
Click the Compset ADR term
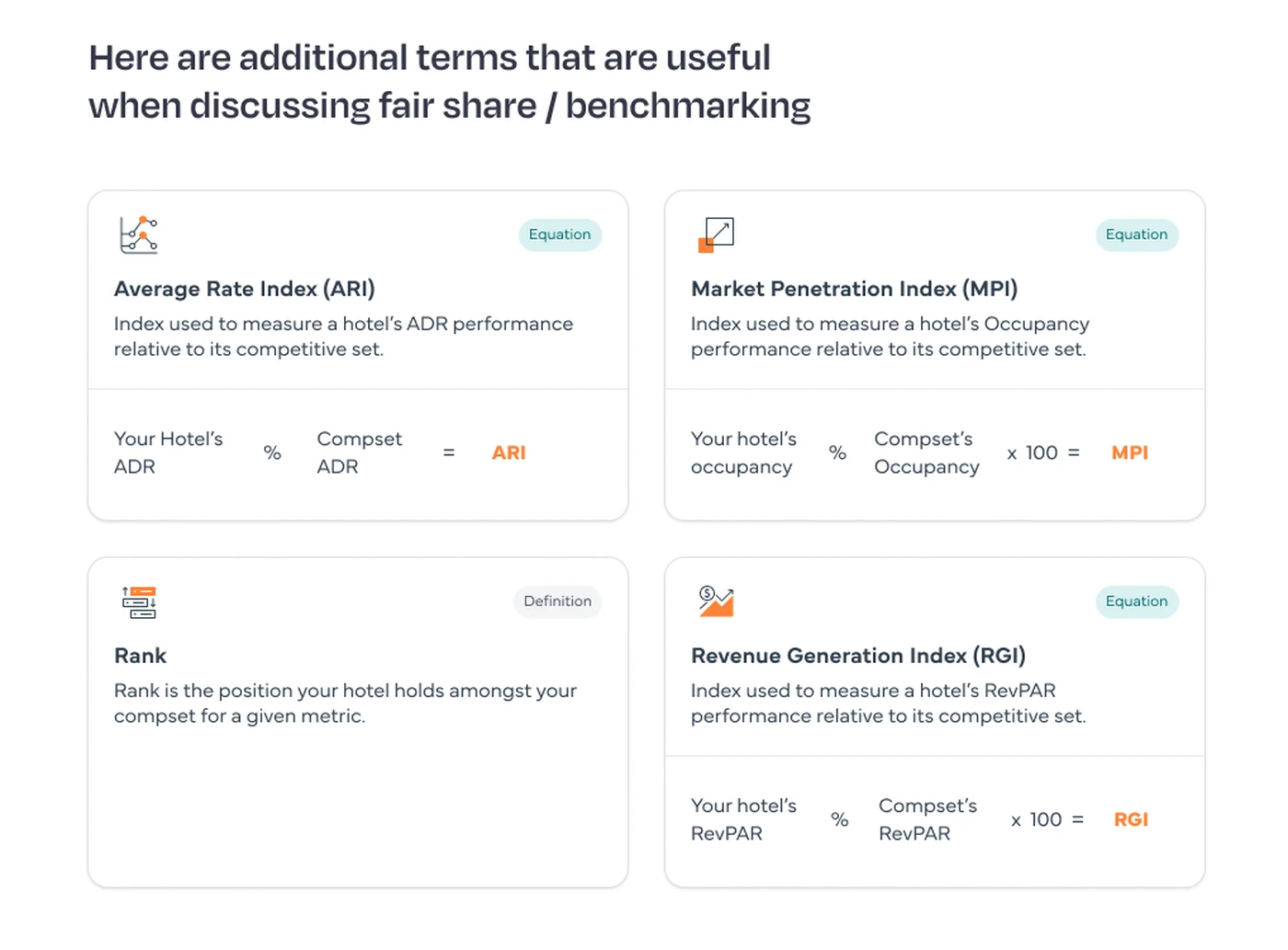[359, 452]
